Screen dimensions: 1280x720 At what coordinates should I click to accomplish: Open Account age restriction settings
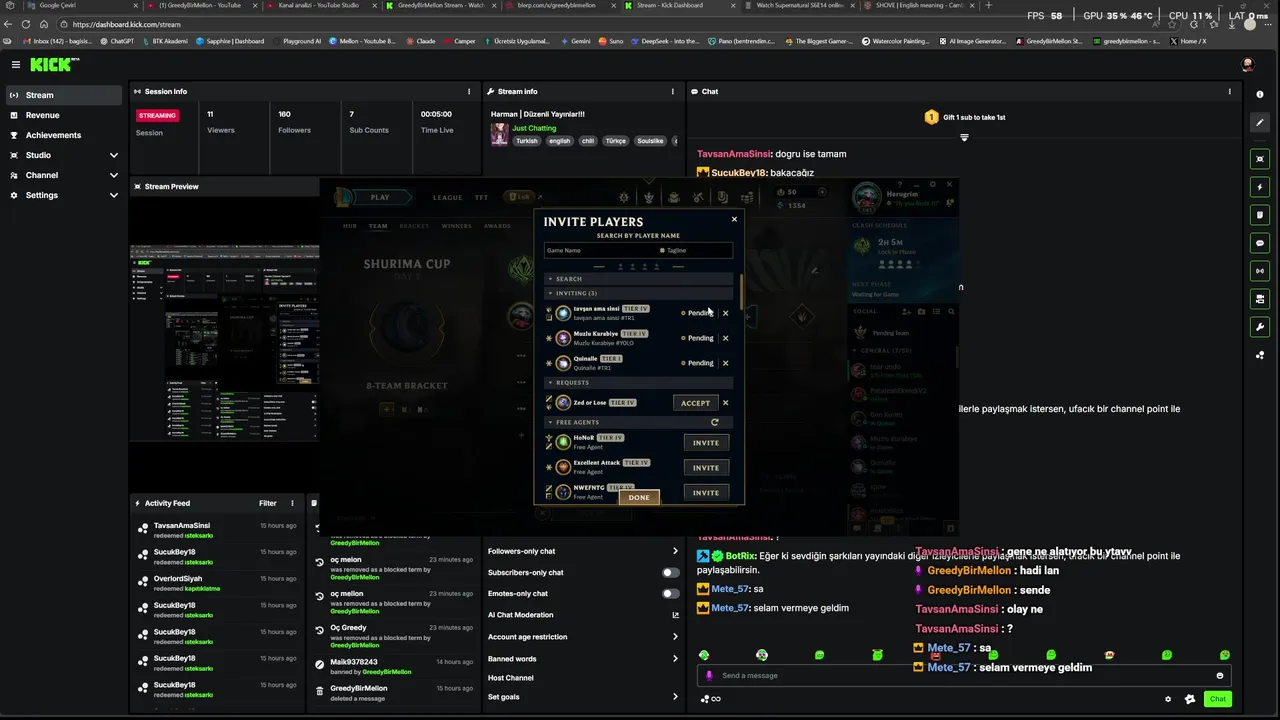coord(582,637)
